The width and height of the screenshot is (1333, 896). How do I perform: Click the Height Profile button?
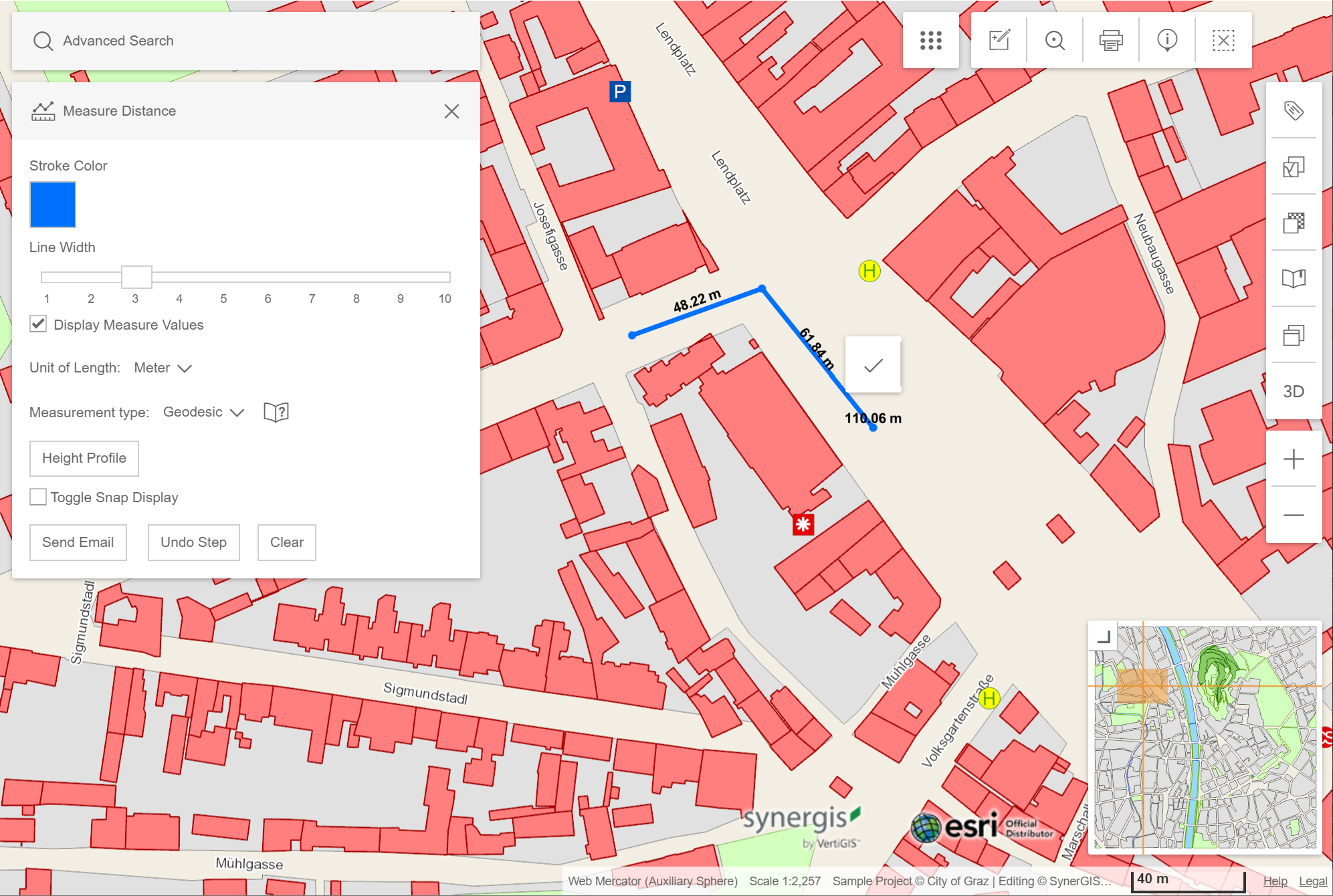coord(84,458)
